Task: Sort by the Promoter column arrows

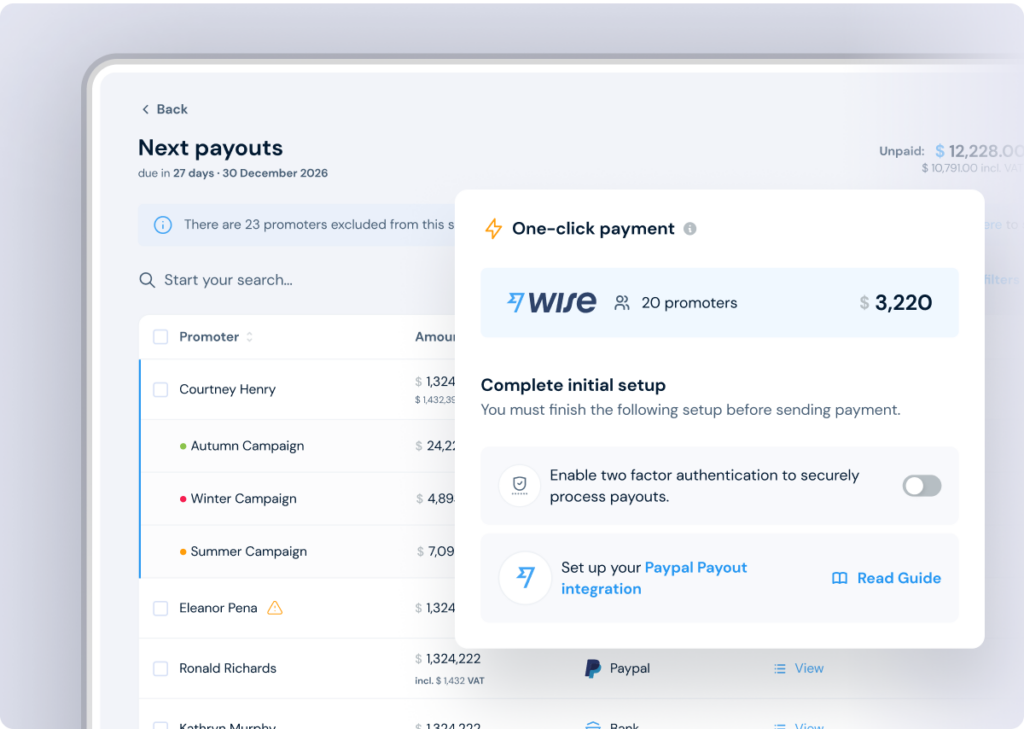Action: coord(249,337)
